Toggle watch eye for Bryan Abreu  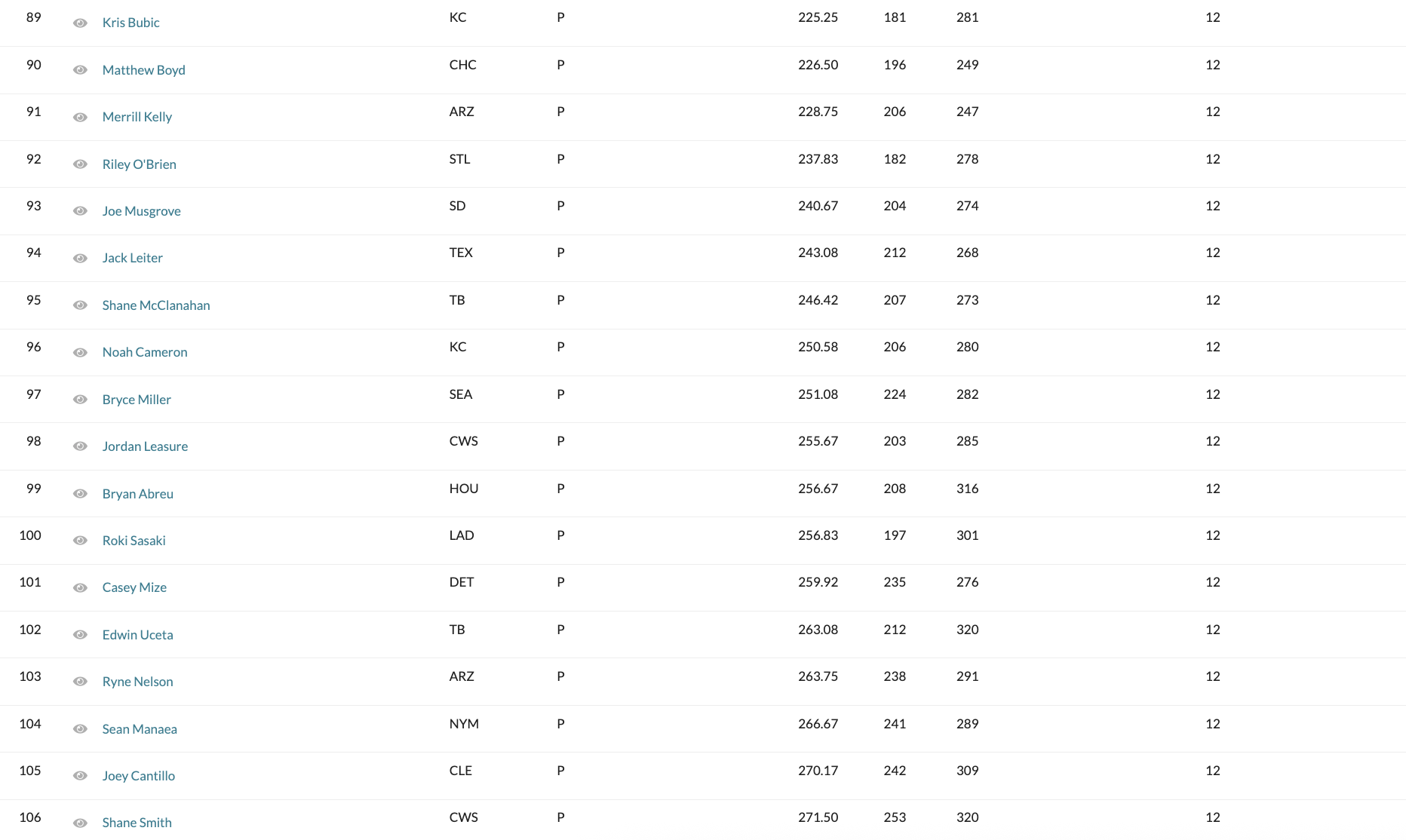80,494
